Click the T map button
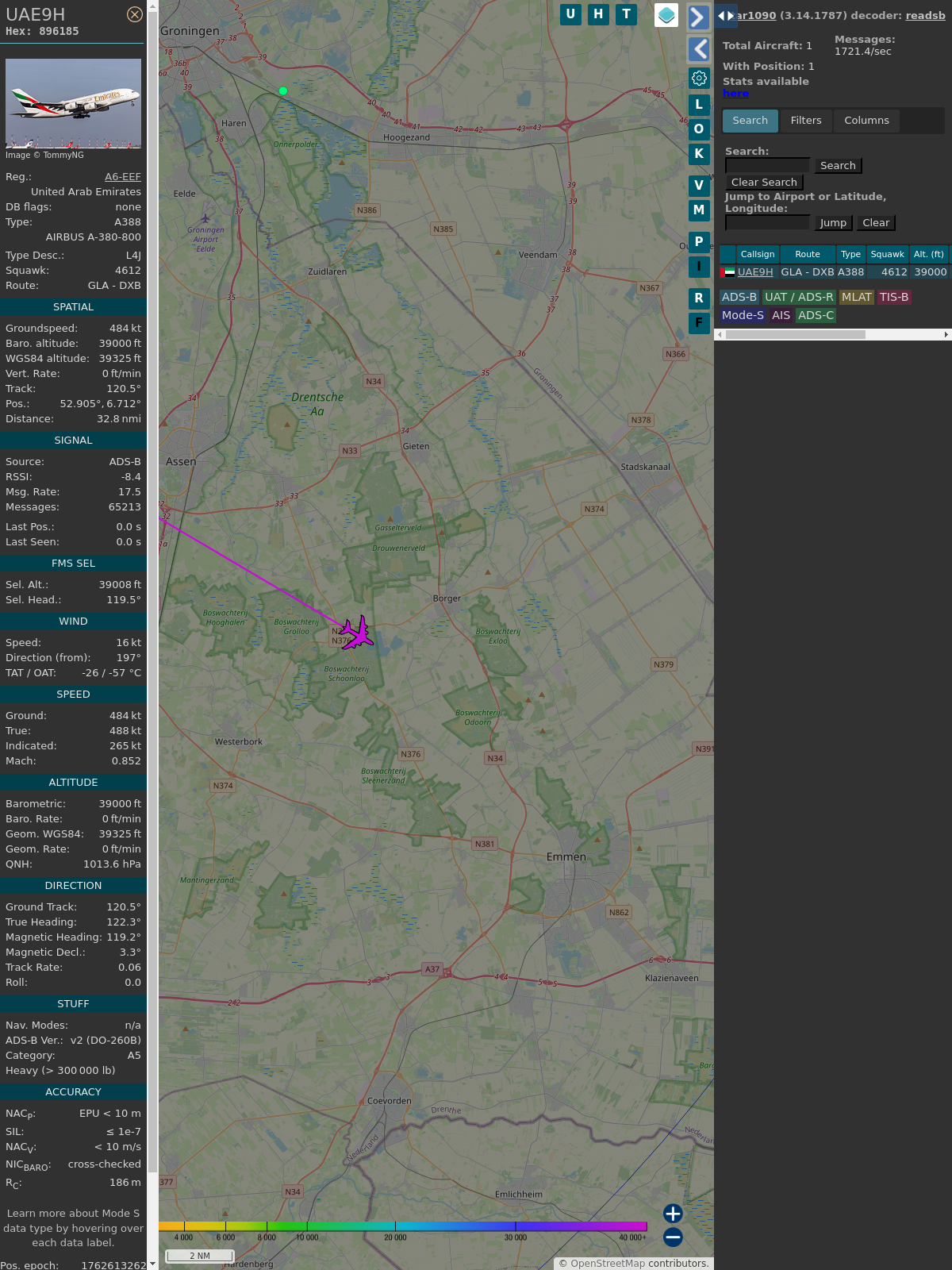Screen dimensions: 952x1270 point(627,14)
